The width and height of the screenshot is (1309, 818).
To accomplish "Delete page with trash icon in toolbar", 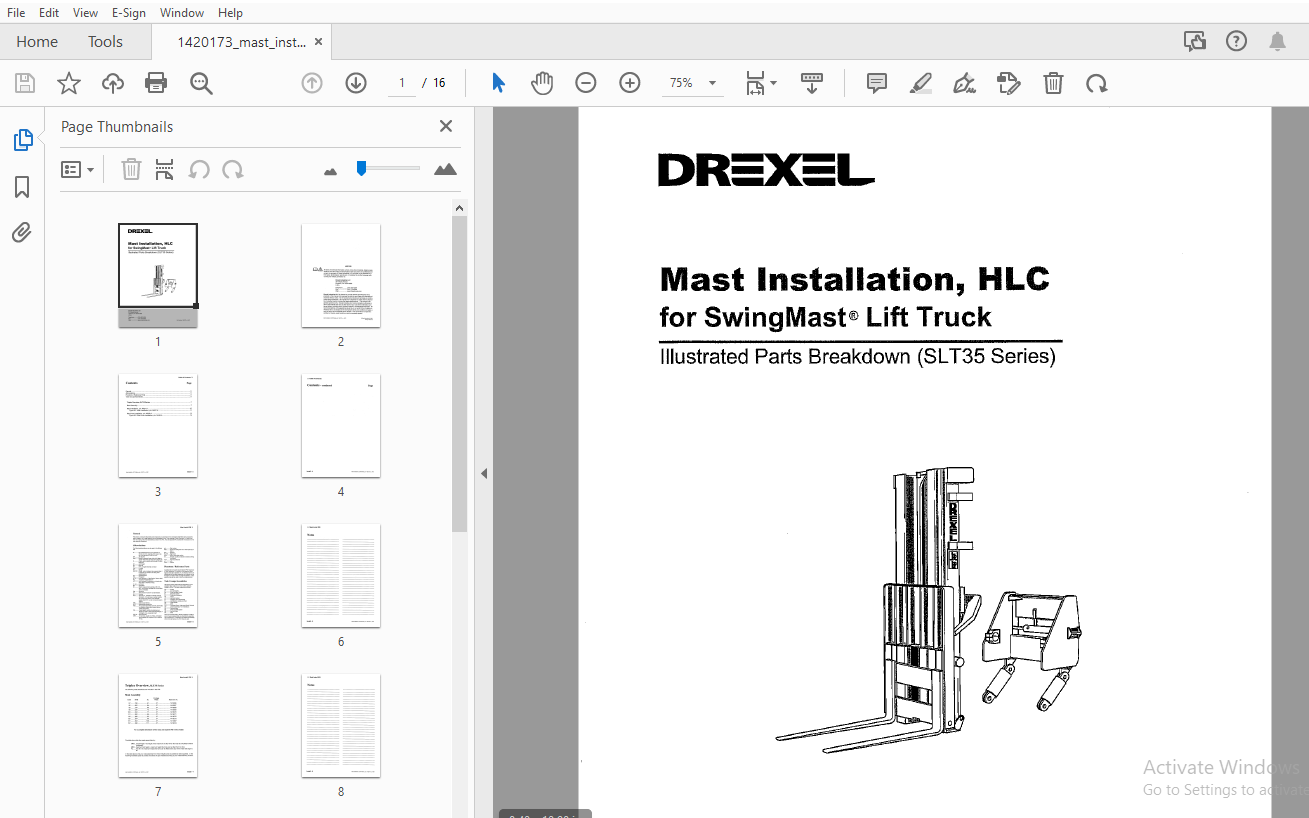I will click(1053, 83).
